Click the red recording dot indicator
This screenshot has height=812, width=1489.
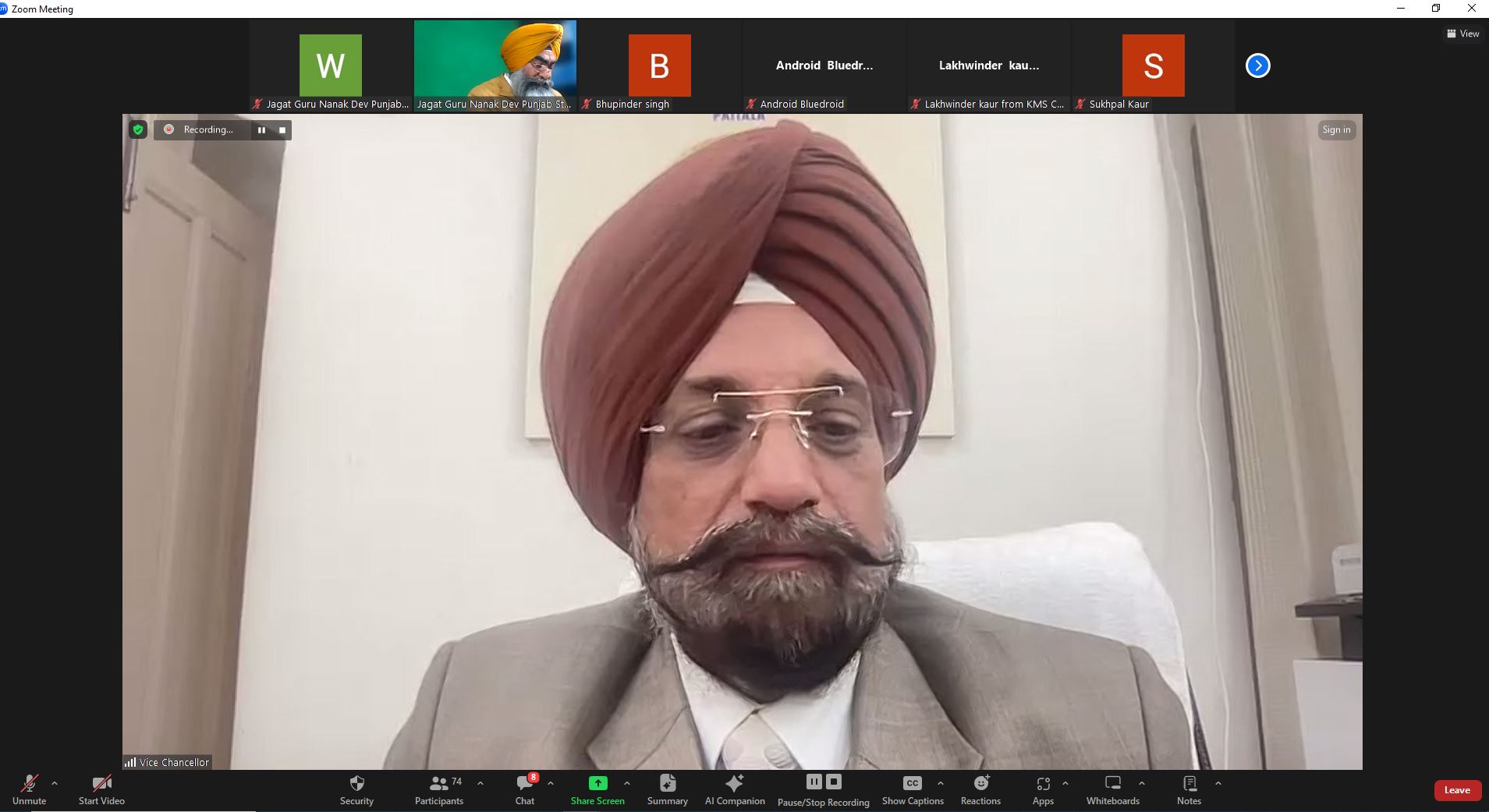point(168,129)
